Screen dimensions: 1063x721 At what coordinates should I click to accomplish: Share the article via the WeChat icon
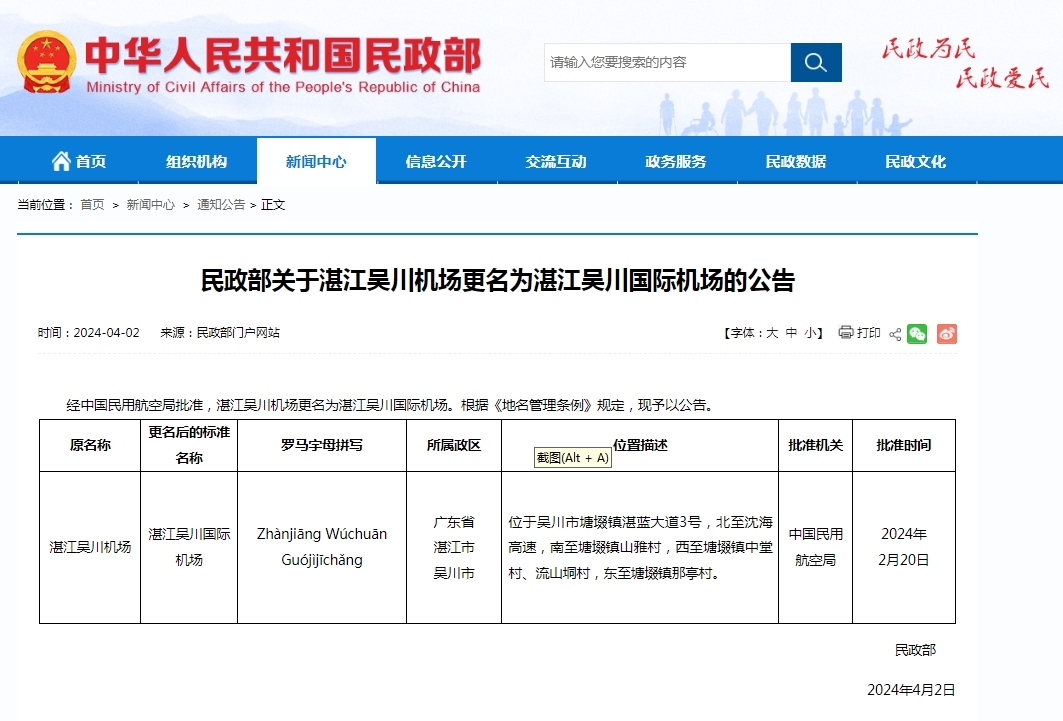coord(915,333)
